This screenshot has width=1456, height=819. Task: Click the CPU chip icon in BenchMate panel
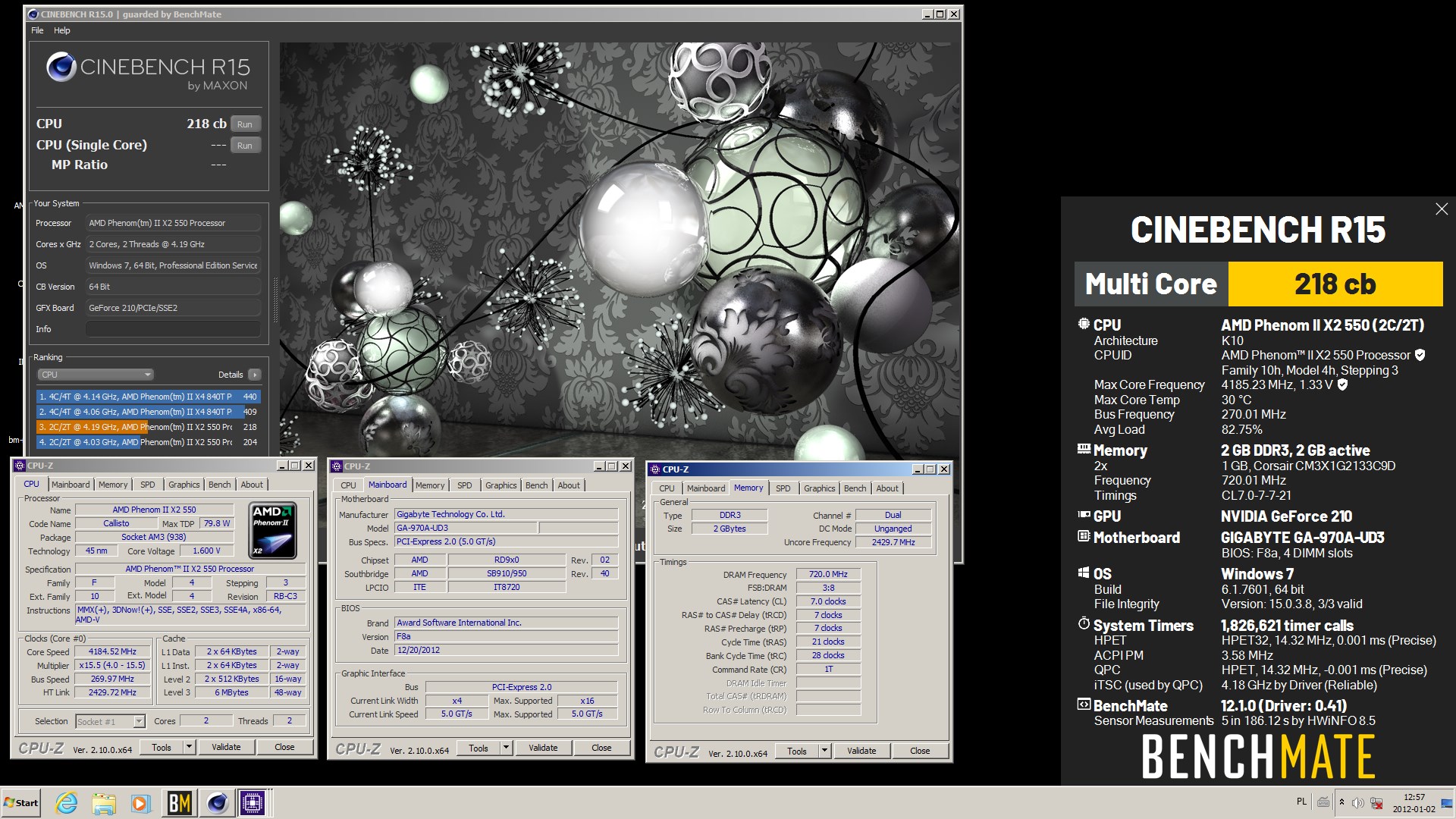pos(1084,324)
